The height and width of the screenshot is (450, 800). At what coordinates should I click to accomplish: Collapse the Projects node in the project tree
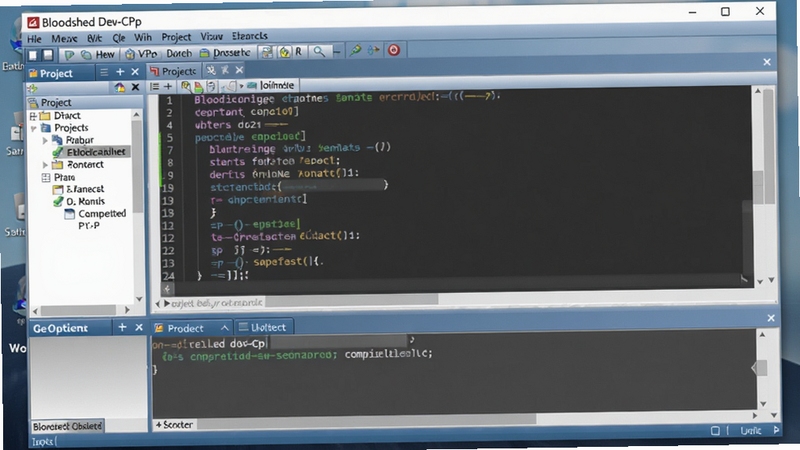(x=34, y=128)
